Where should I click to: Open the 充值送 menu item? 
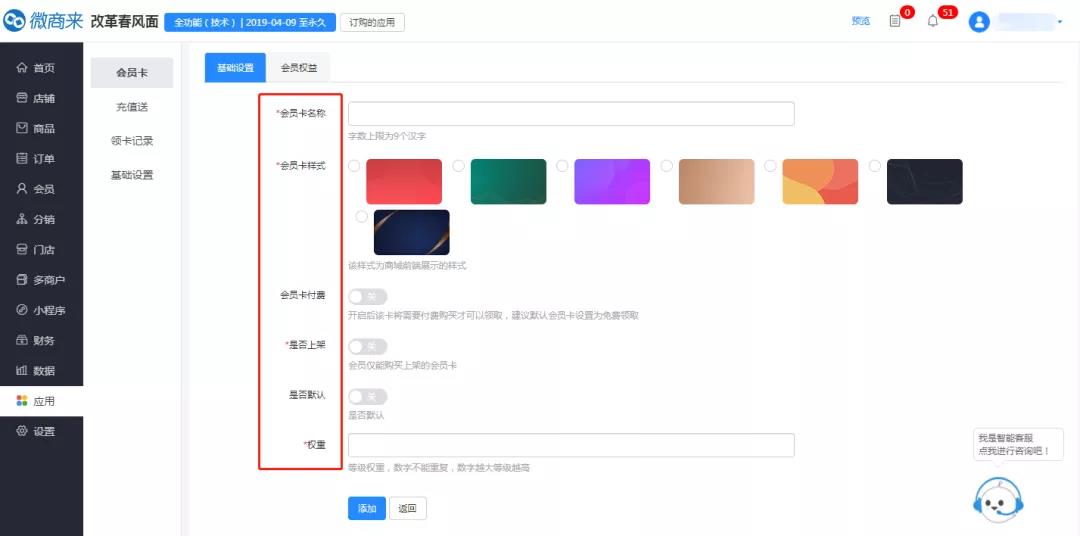(x=131, y=107)
